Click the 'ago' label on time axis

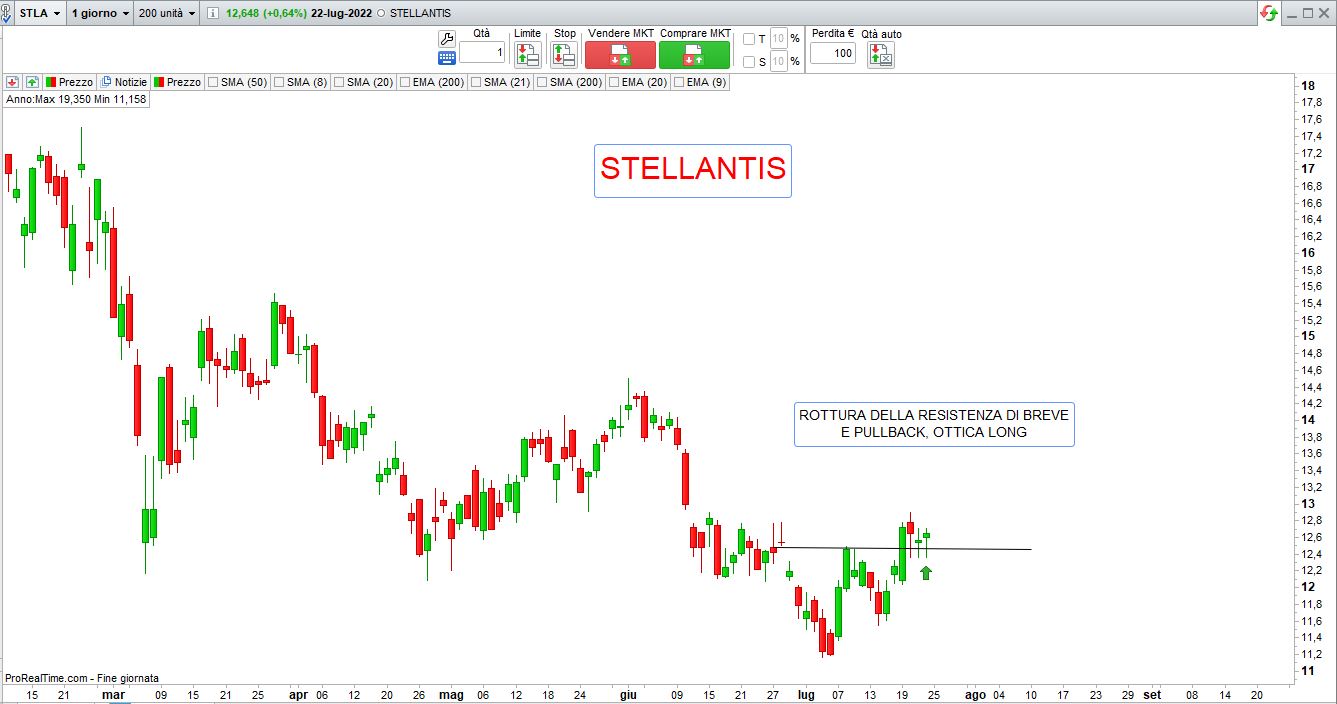(x=975, y=694)
